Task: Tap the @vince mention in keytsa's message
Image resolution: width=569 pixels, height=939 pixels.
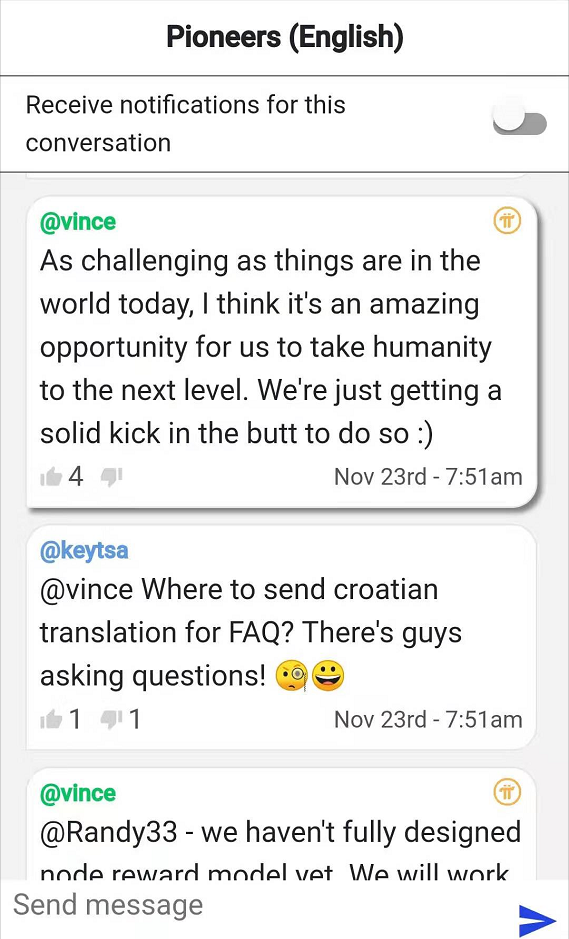Action: [x=86, y=589]
